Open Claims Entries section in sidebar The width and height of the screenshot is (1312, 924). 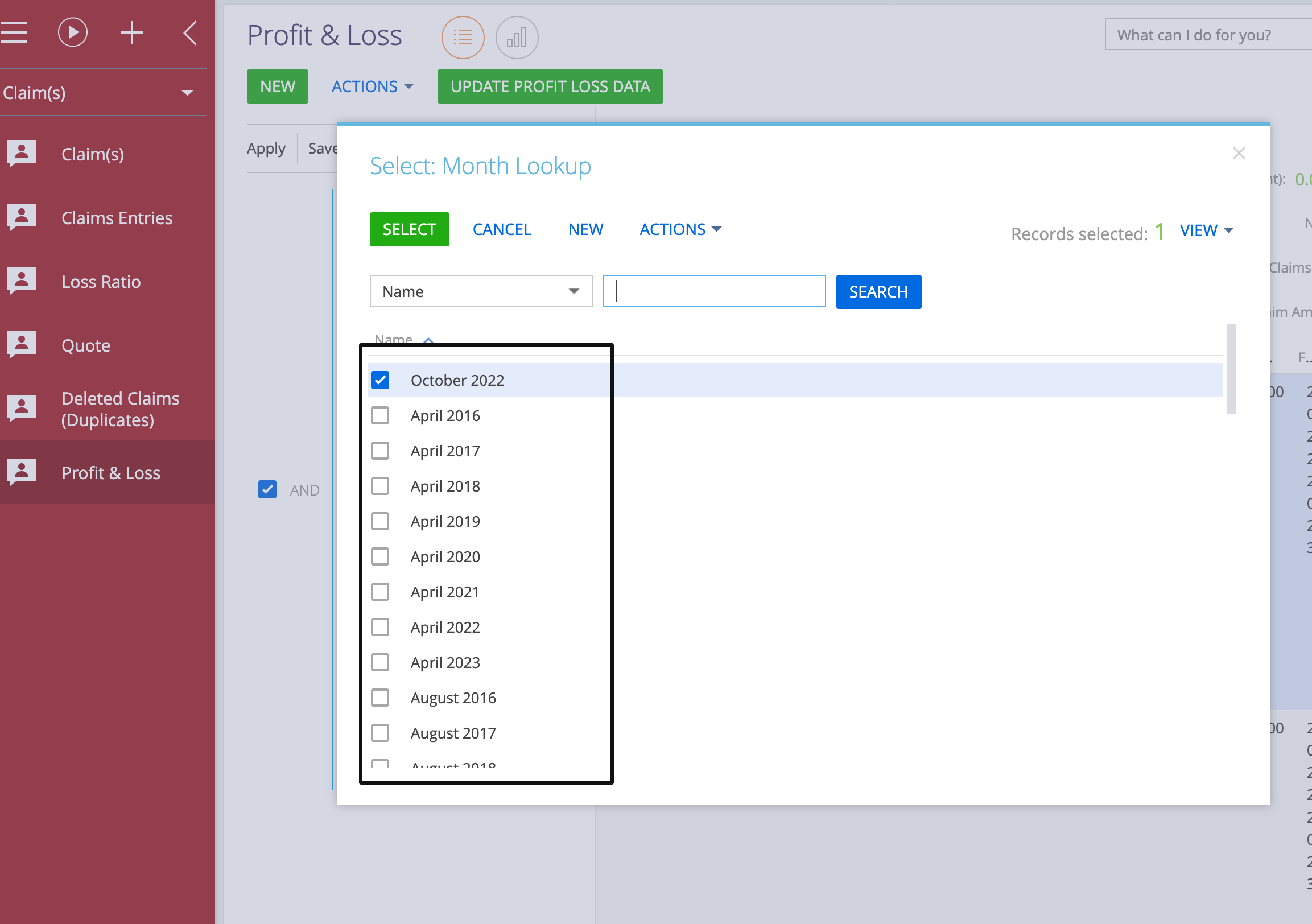tap(117, 218)
